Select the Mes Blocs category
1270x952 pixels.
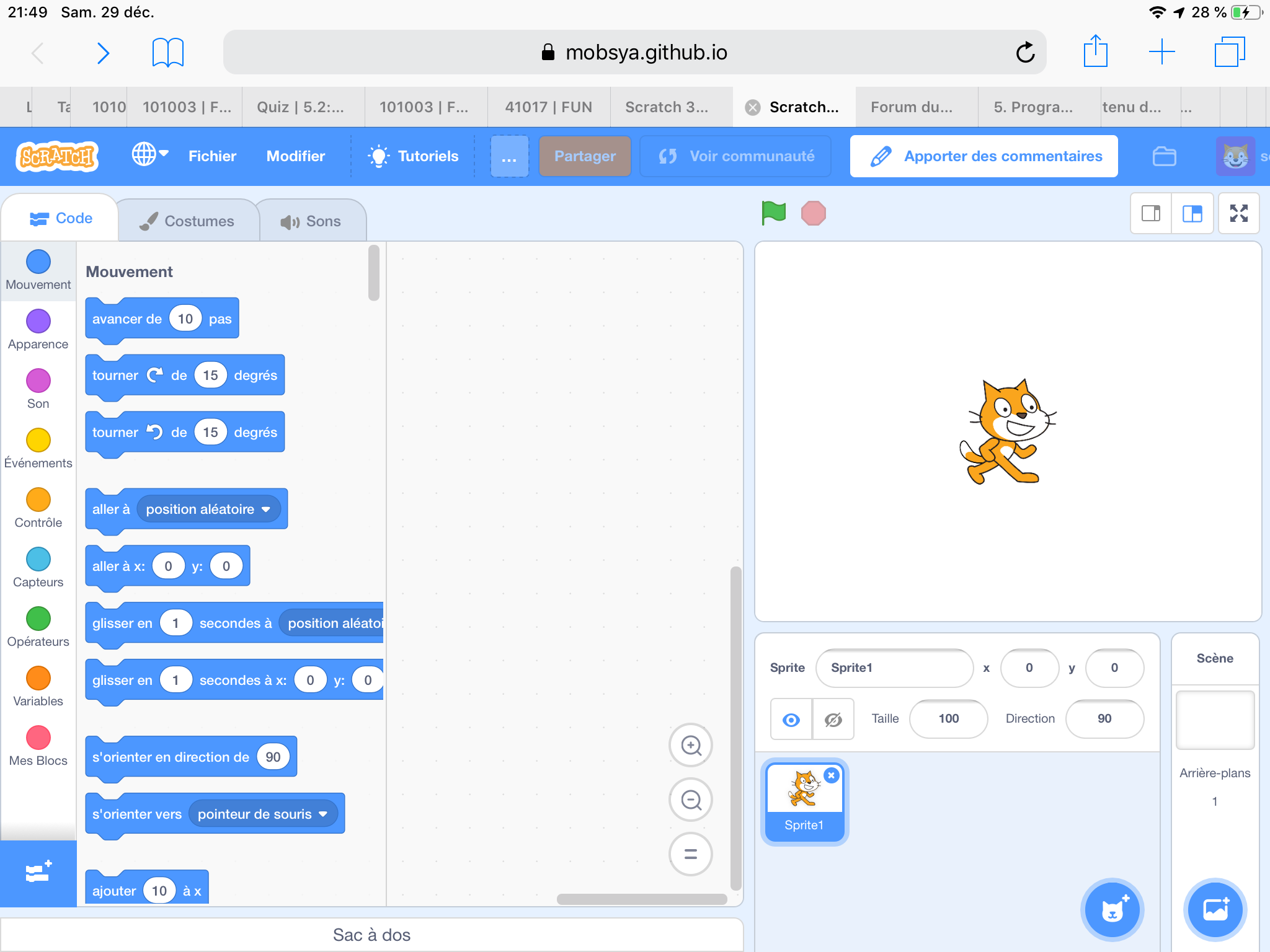38,746
